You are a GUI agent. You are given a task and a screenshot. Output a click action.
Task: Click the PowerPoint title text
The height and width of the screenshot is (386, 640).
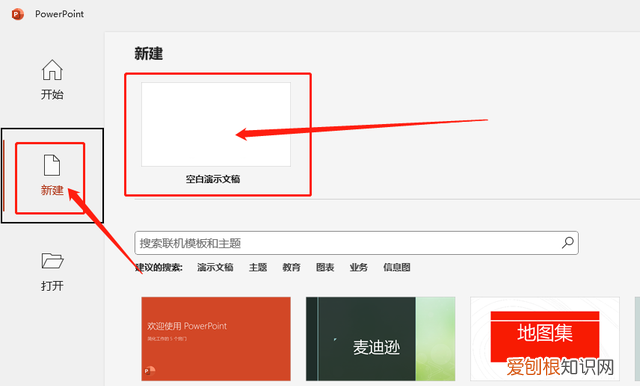[x=59, y=14]
